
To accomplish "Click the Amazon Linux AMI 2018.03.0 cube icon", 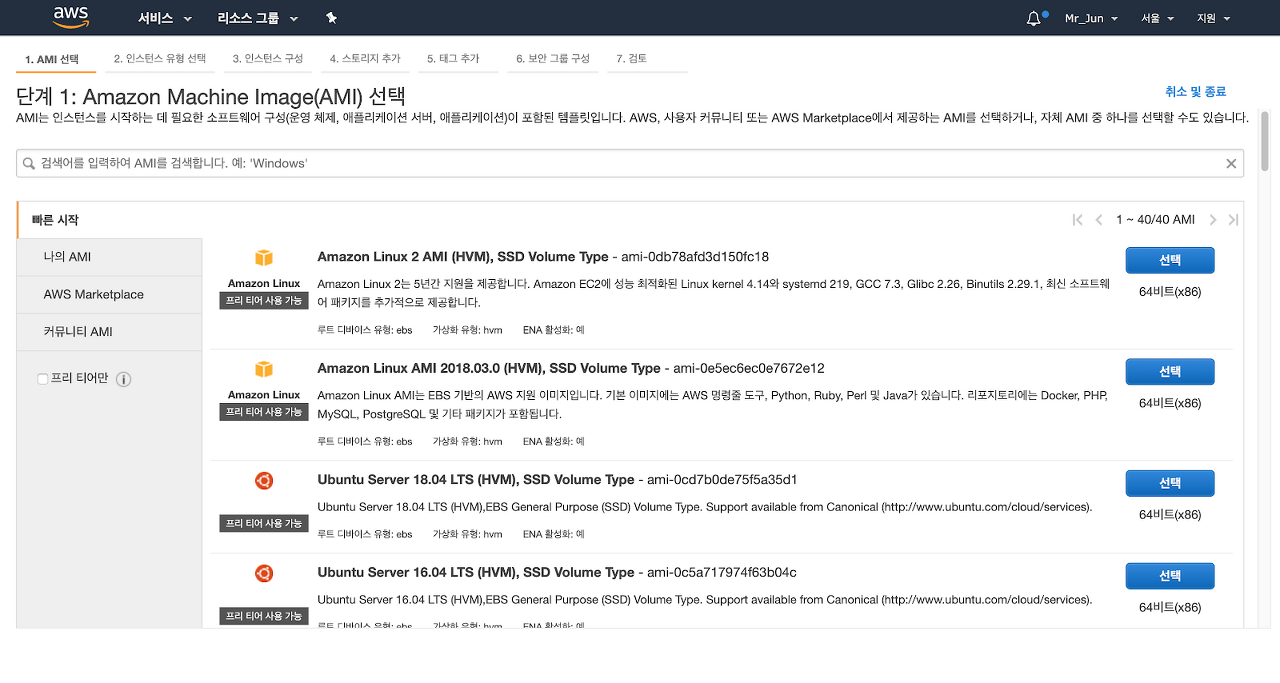I will [263, 368].
